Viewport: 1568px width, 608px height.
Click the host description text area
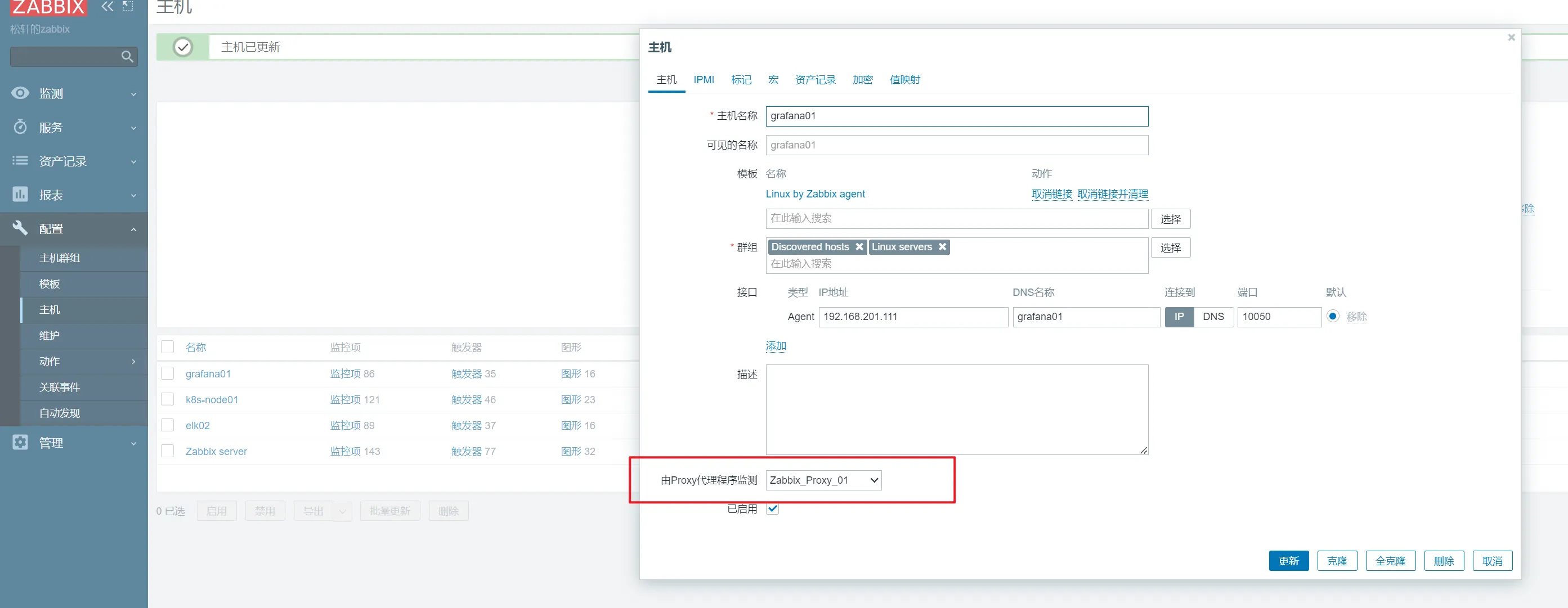coord(956,409)
